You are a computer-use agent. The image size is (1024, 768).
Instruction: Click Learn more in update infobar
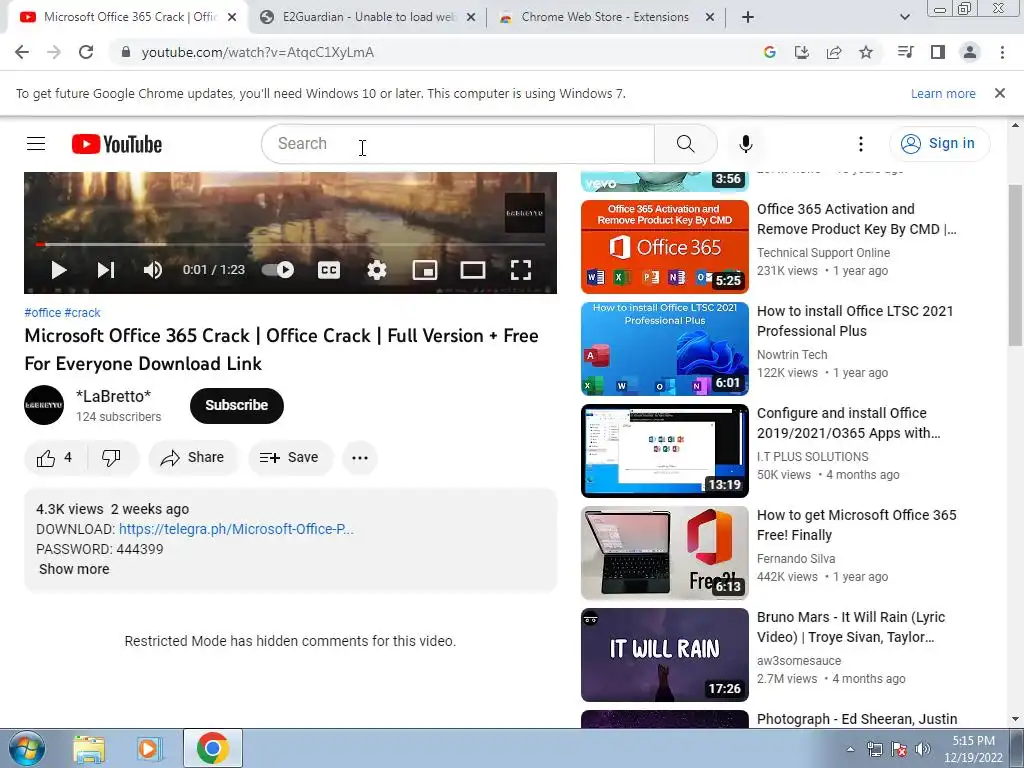click(943, 93)
